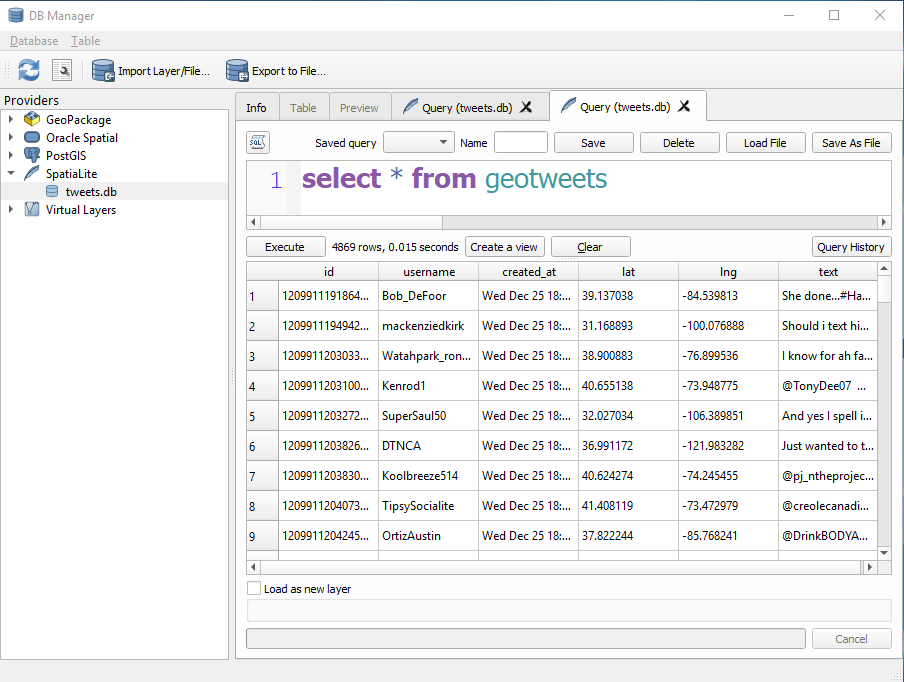
Task: Click the query Name input field
Action: click(x=520, y=143)
